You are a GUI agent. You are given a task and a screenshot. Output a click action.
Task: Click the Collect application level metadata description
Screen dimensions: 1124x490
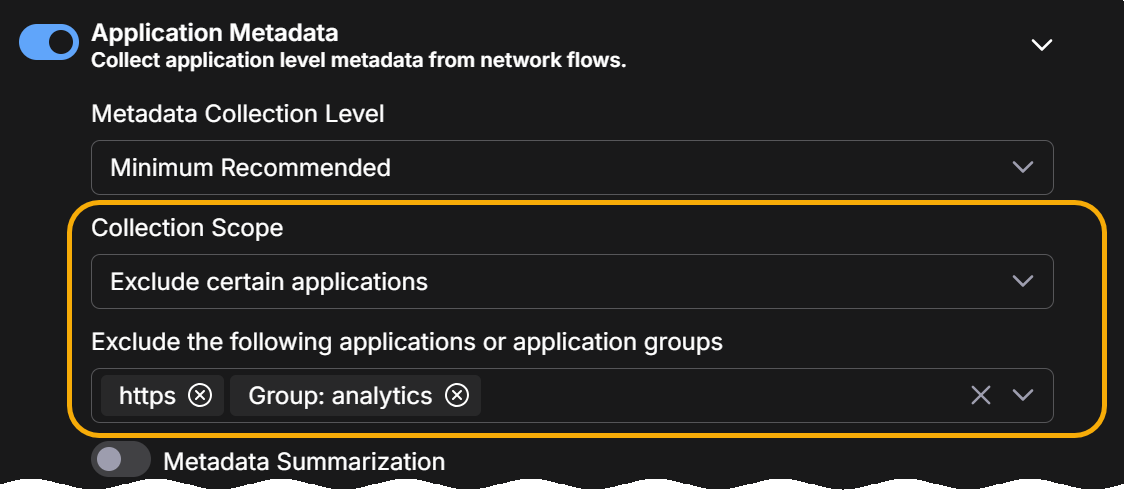pyautogui.click(x=358, y=61)
